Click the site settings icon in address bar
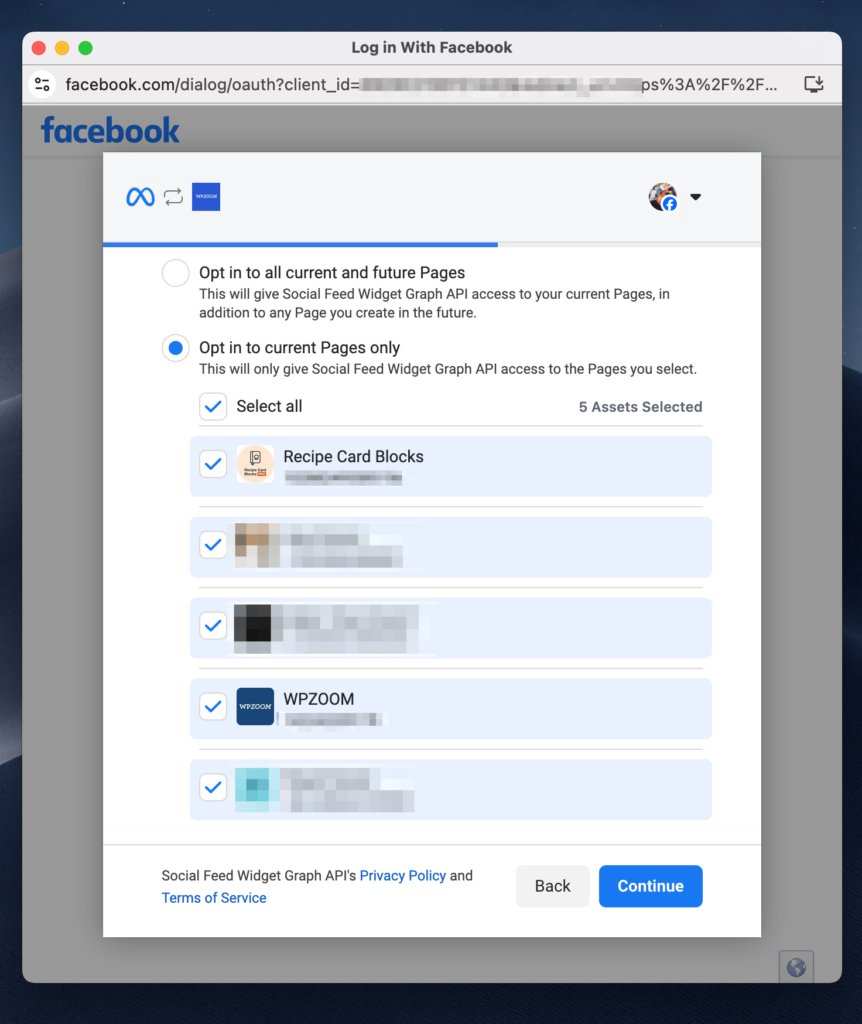This screenshot has height=1024, width=862. coord(42,84)
